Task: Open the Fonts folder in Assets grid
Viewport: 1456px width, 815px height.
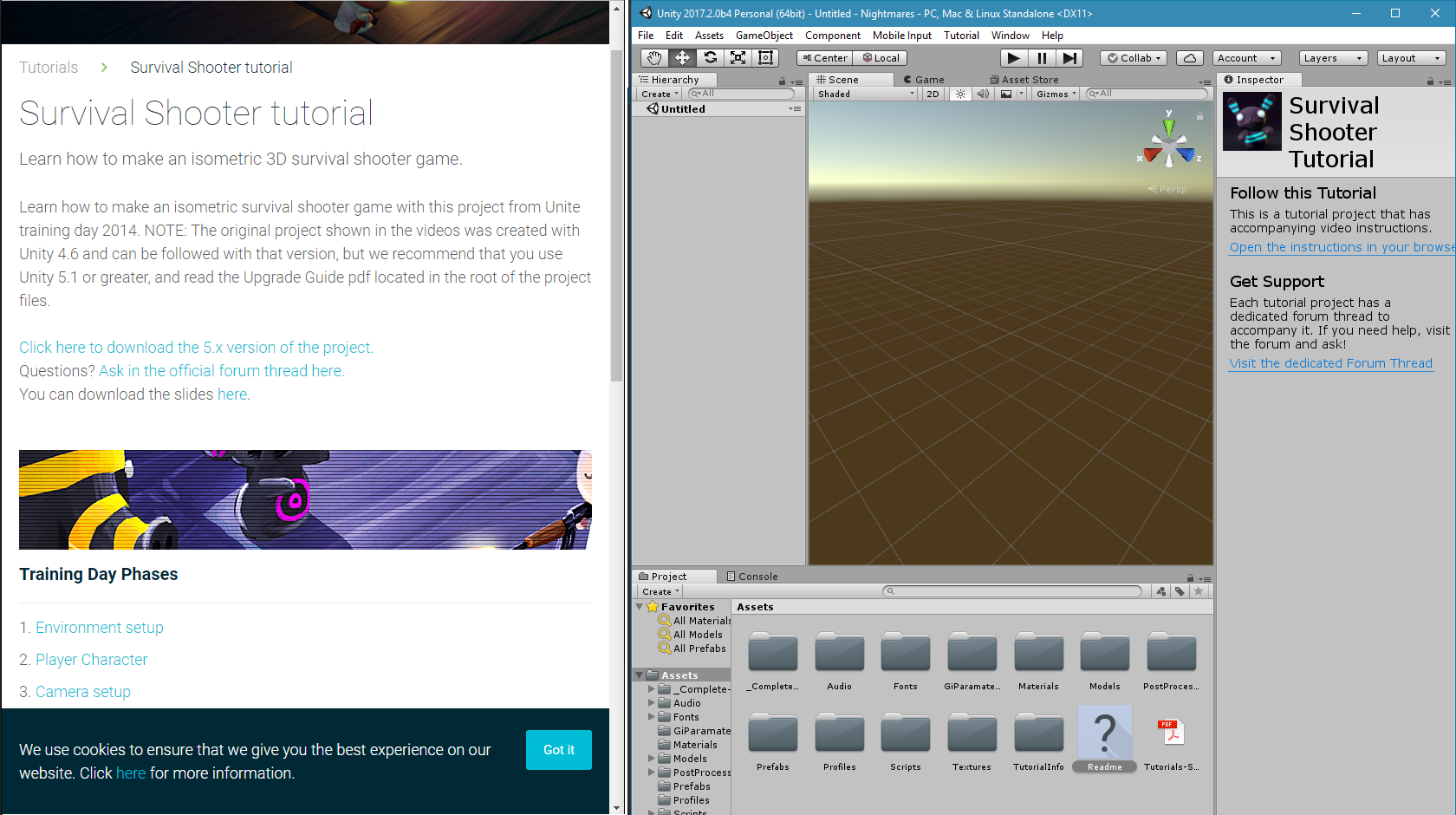Action: coord(906,661)
